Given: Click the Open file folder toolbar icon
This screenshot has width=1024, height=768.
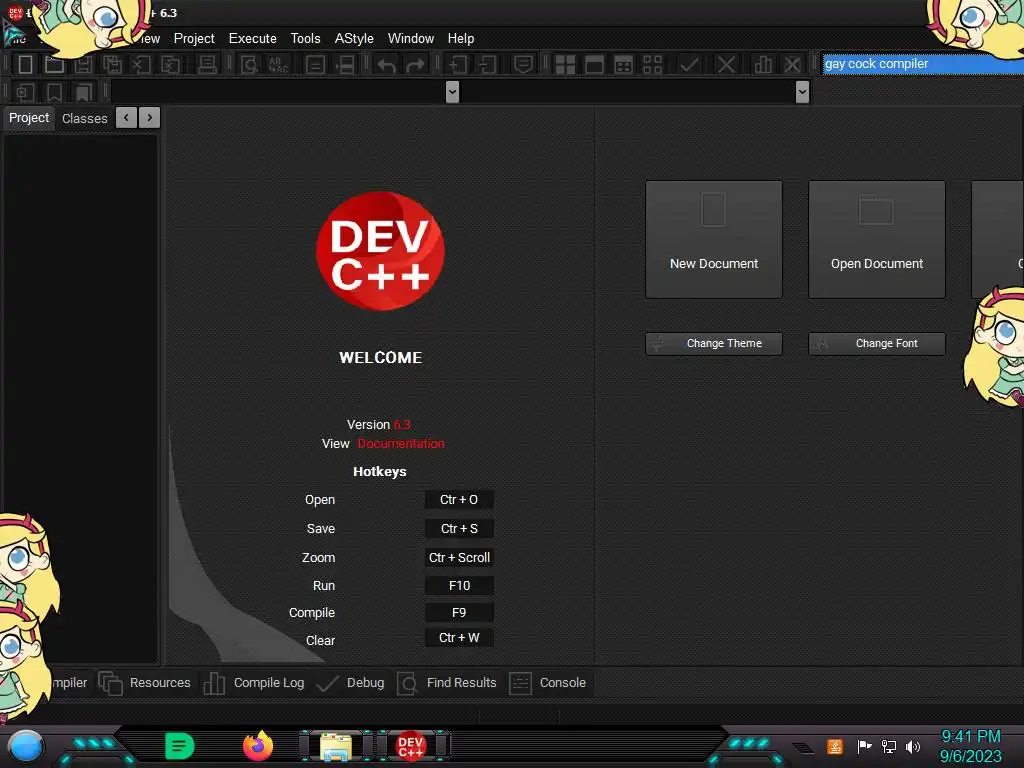Looking at the screenshot, I should (x=55, y=64).
